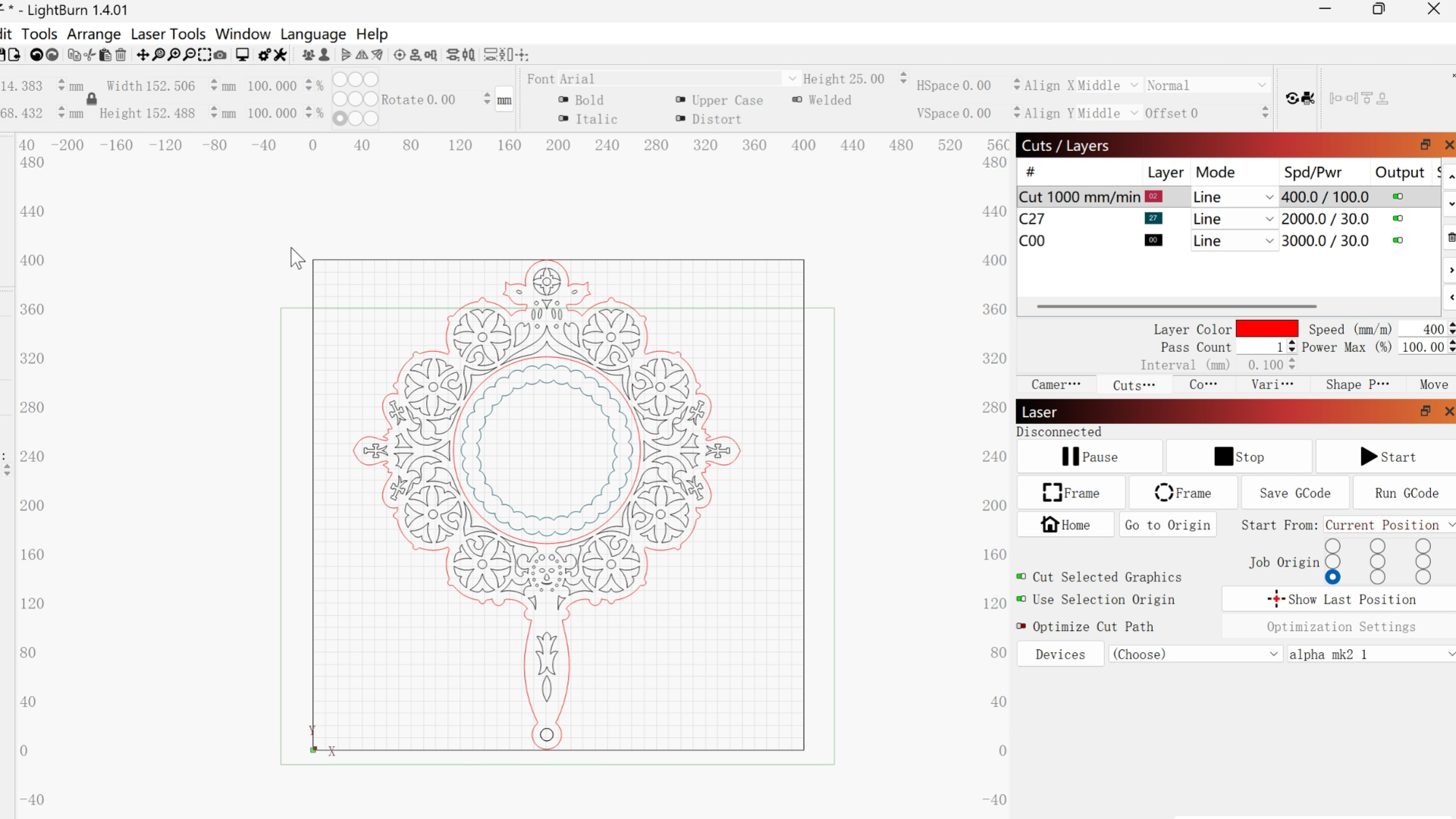The image size is (1456, 819).
Task: Click the Zoom In magnifier icon
Action: [x=174, y=55]
